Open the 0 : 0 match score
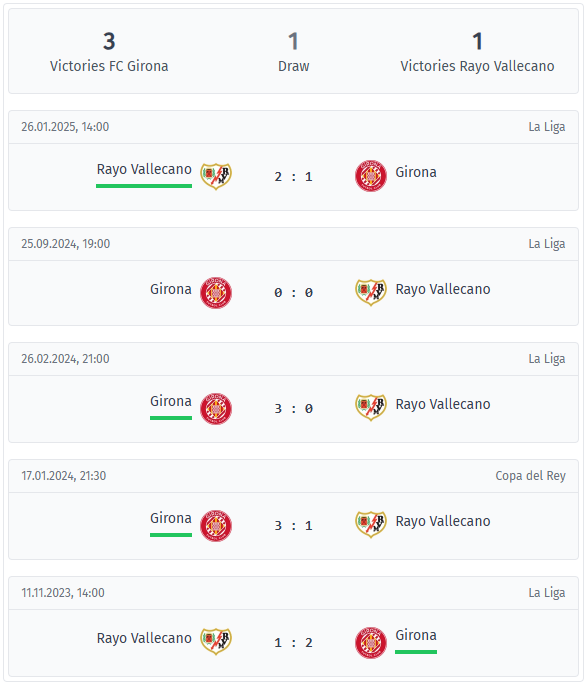This screenshot has width=585, height=683. click(x=294, y=293)
